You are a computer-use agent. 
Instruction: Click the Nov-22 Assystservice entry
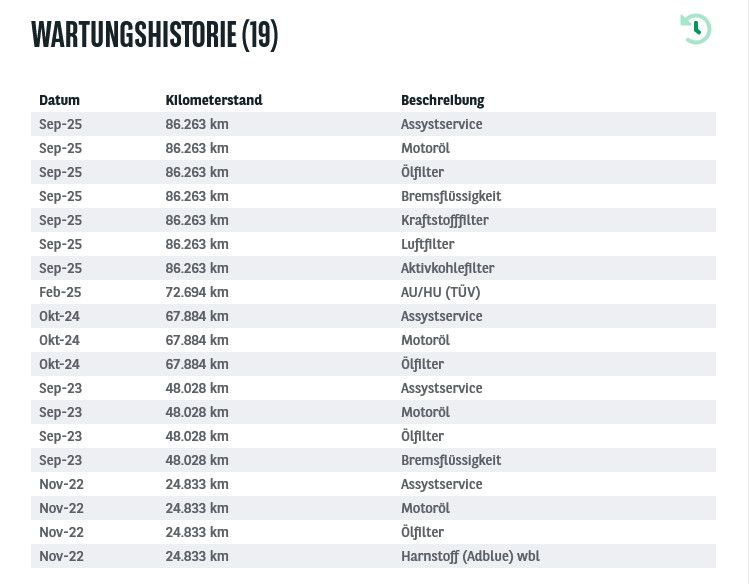[441, 484]
